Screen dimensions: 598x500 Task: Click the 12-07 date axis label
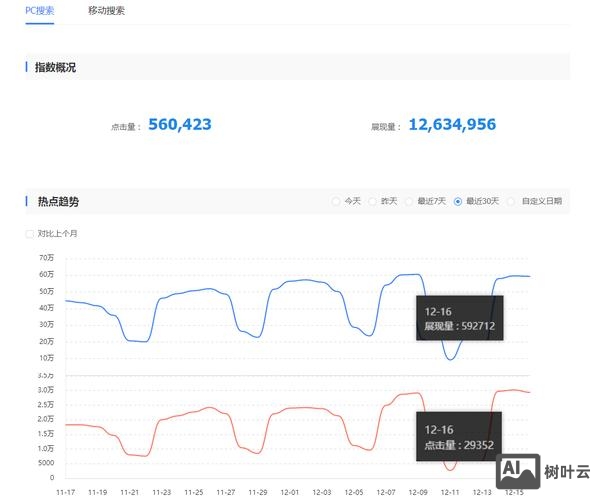tap(386, 492)
